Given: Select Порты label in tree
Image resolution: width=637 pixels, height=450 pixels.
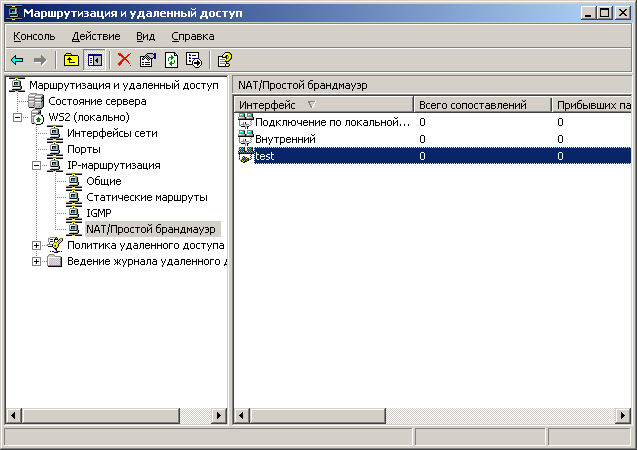Looking at the screenshot, I should point(84,149).
